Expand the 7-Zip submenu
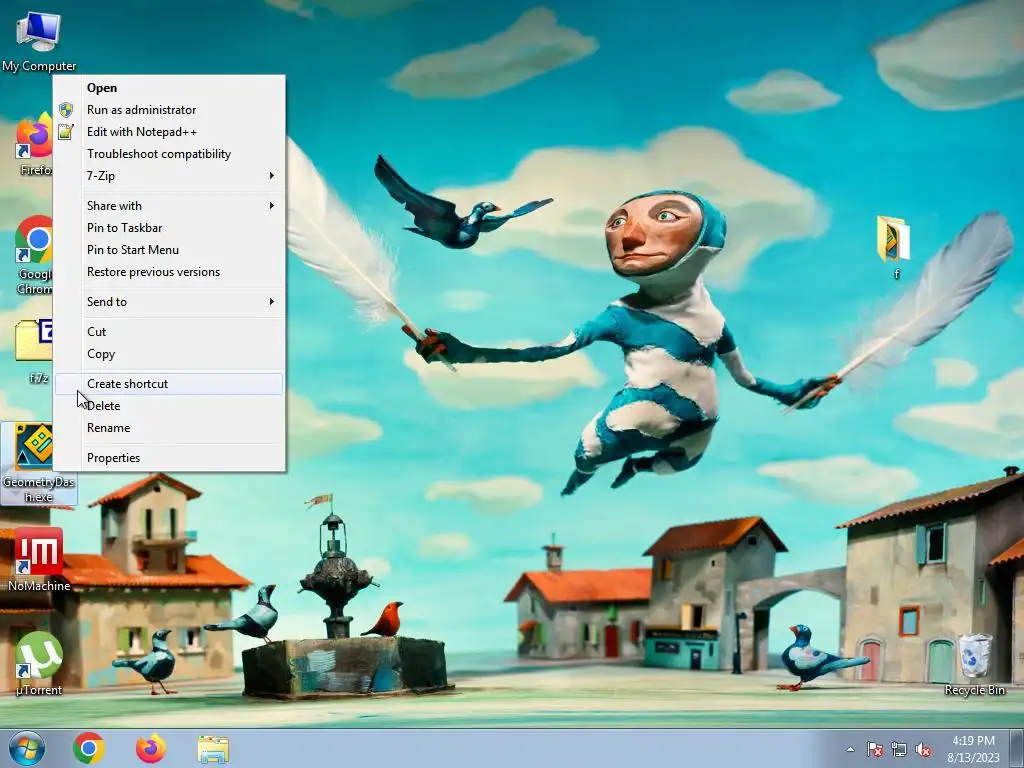Image resolution: width=1024 pixels, height=768 pixels. 169,176
